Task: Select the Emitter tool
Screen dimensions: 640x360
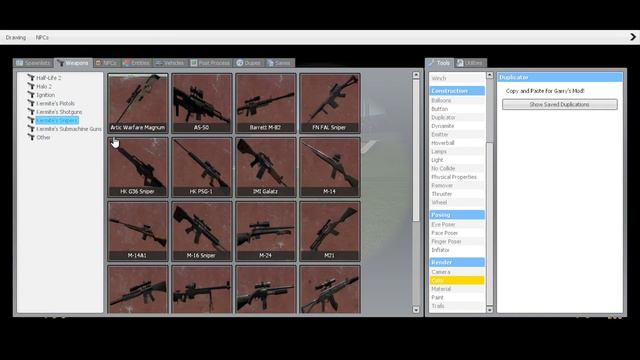Action: [457, 134]
